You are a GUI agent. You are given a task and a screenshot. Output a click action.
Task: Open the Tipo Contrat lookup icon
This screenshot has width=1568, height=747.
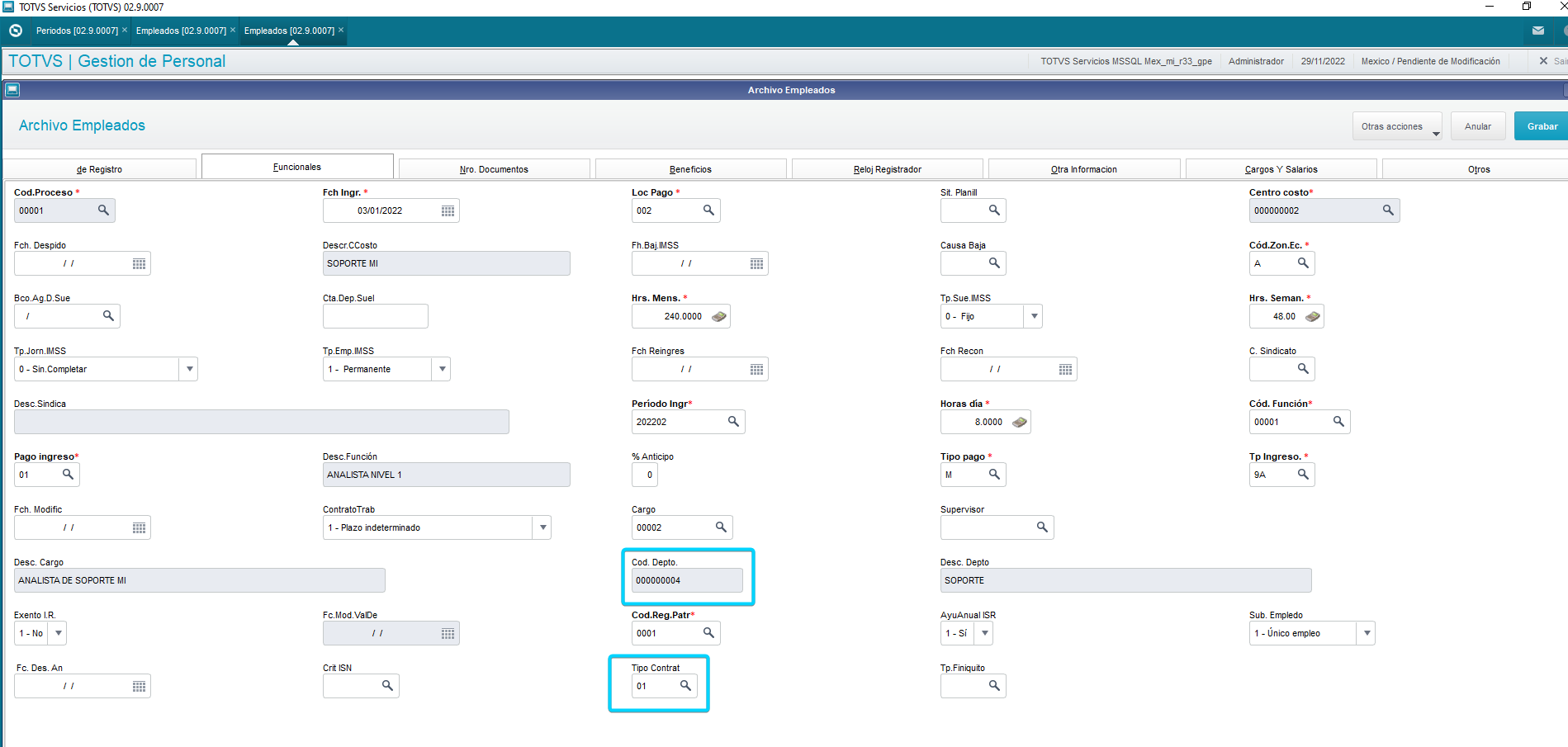tap(685, 686)
